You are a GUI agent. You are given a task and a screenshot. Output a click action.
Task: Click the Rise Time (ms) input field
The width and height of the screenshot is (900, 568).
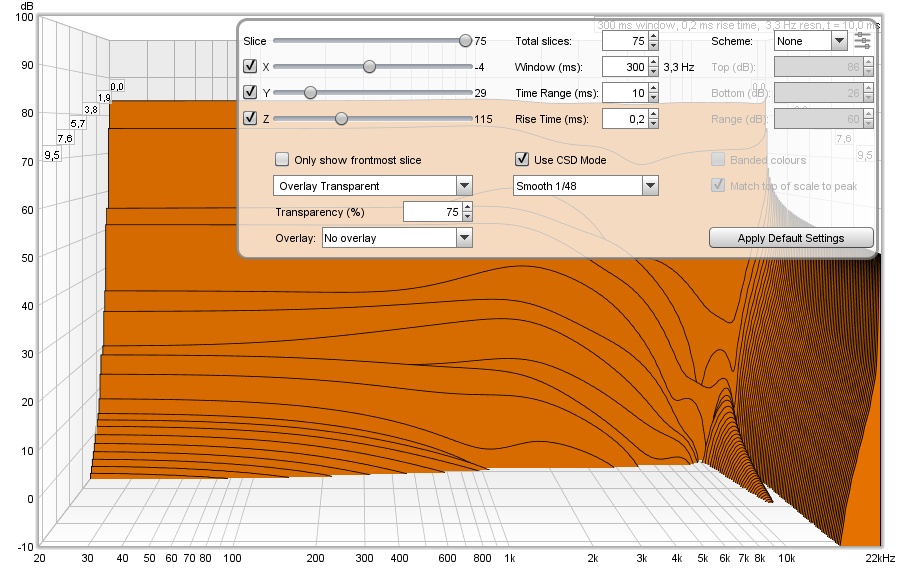(x=624, y=119)
